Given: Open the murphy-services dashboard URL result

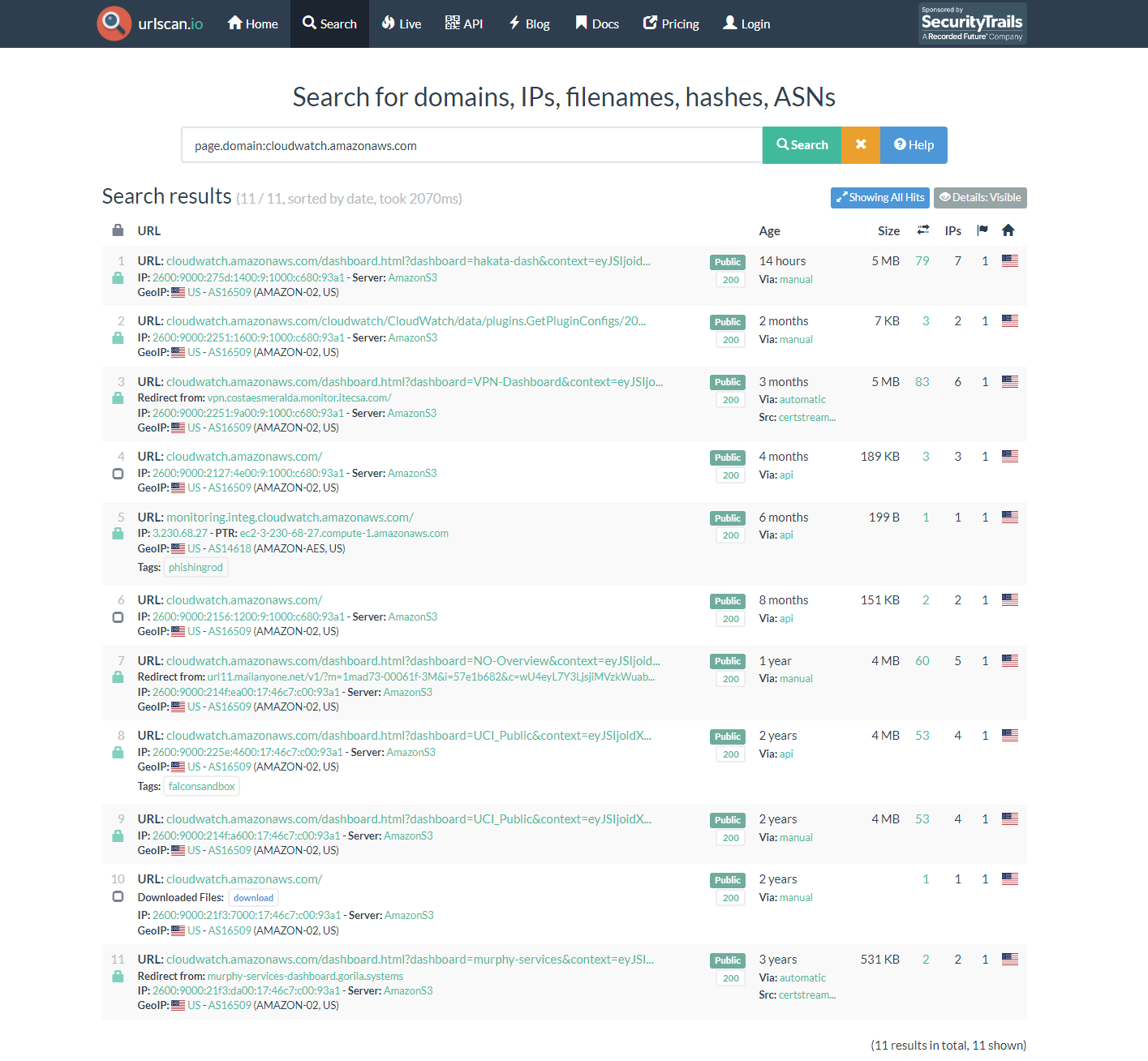Looking at the screenshot, I should (410, 960).
